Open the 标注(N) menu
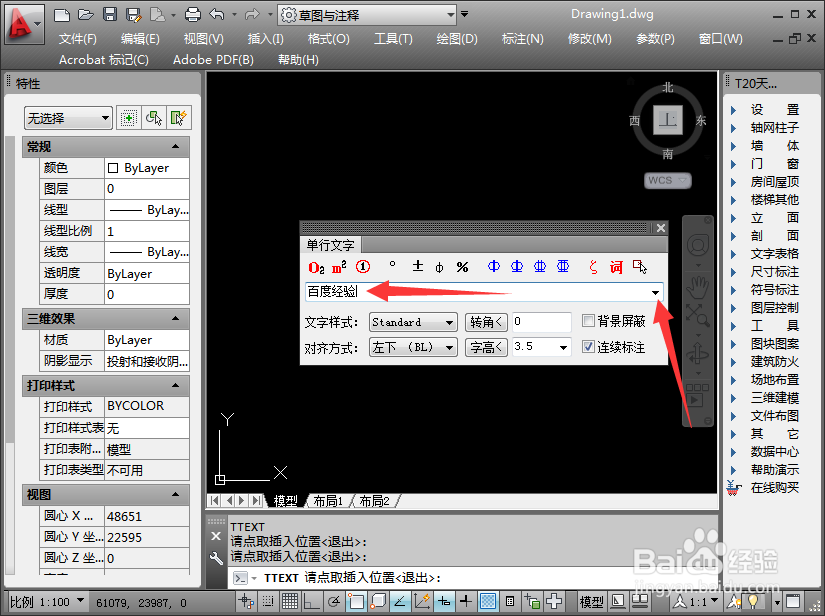825x616 pixels. pos(522,39)
